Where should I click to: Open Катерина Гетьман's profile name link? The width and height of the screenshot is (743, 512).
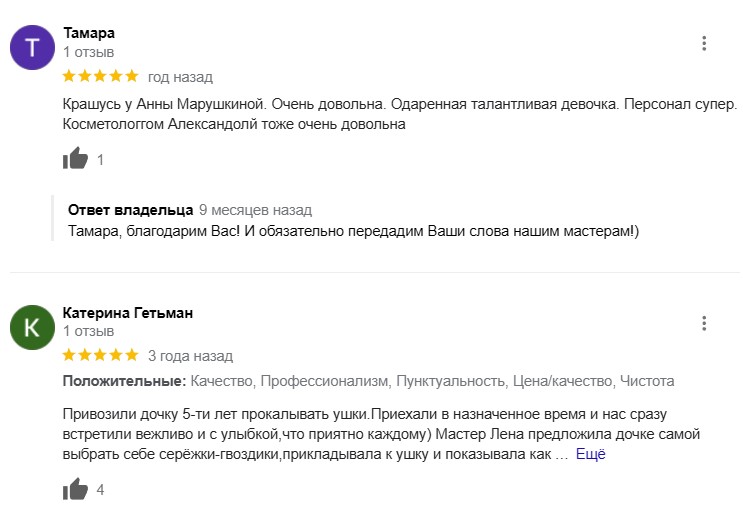(128, 313)
